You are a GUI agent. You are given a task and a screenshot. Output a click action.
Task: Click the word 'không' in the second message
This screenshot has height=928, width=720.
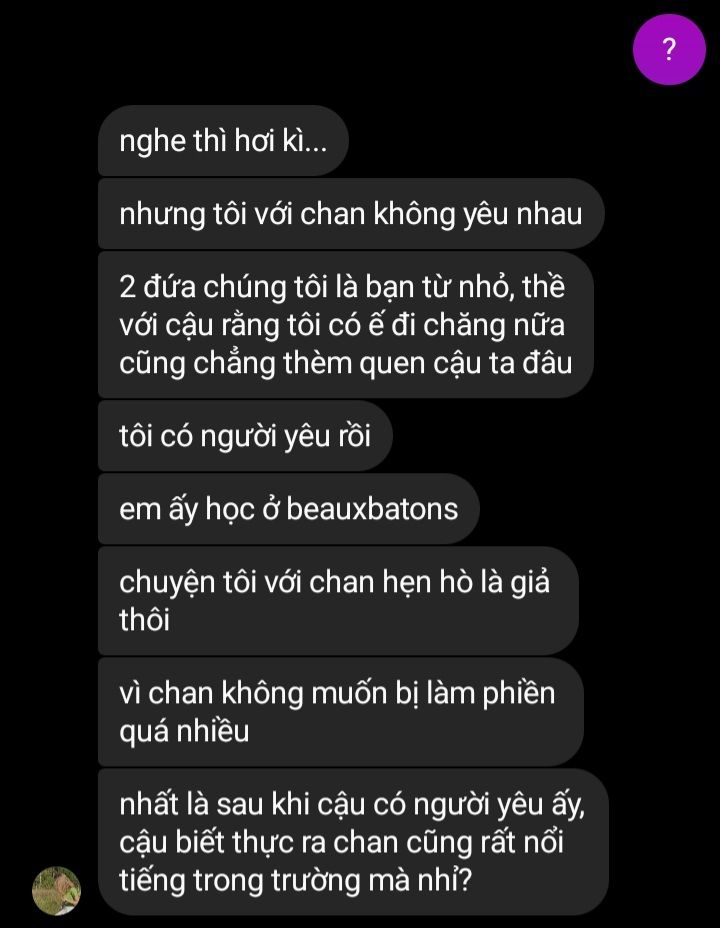(414, 214)
